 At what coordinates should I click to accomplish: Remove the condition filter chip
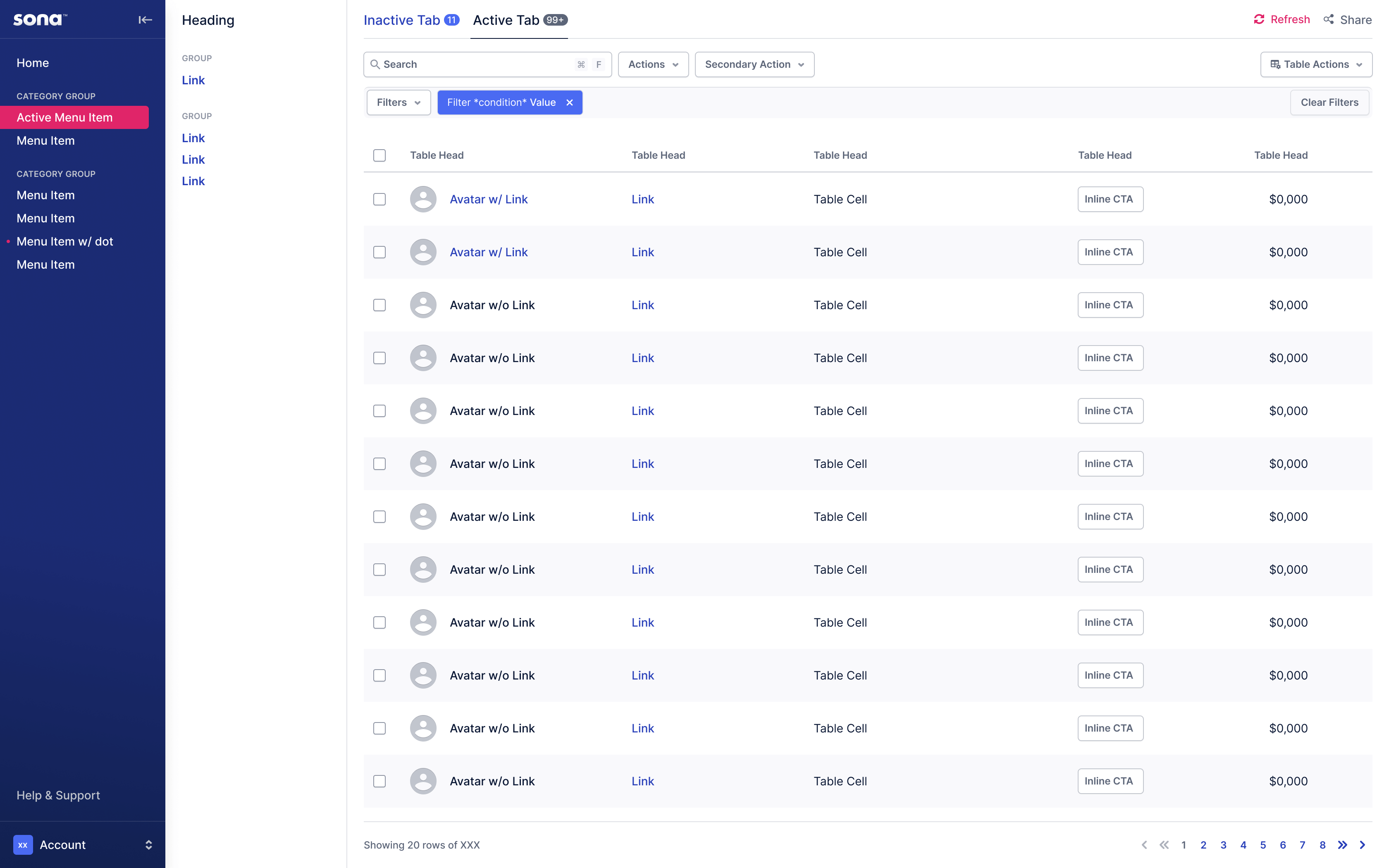pyautogui.click(x=569, y=102)
